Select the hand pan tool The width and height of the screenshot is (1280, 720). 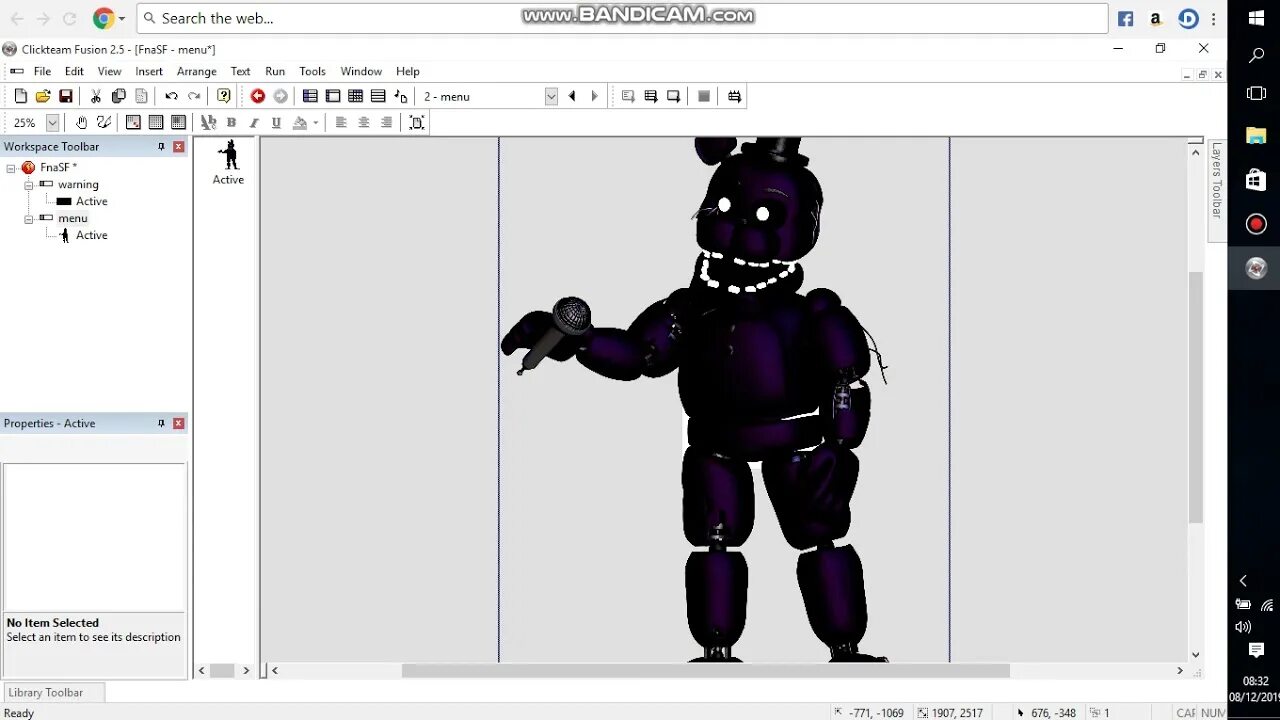81,122
